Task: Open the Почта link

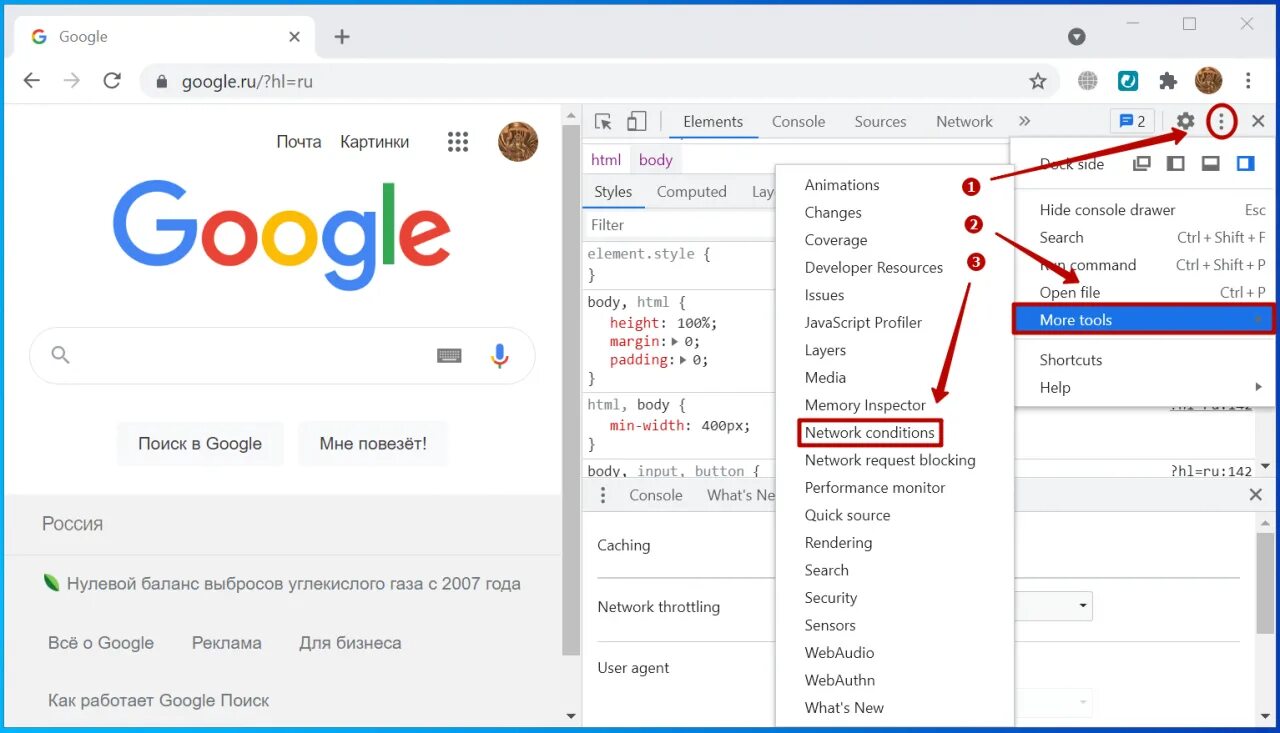Action: pos(299,142)
